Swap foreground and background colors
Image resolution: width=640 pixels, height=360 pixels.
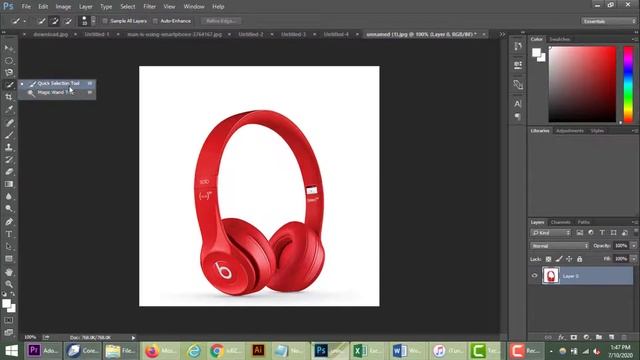click(13, 294)
